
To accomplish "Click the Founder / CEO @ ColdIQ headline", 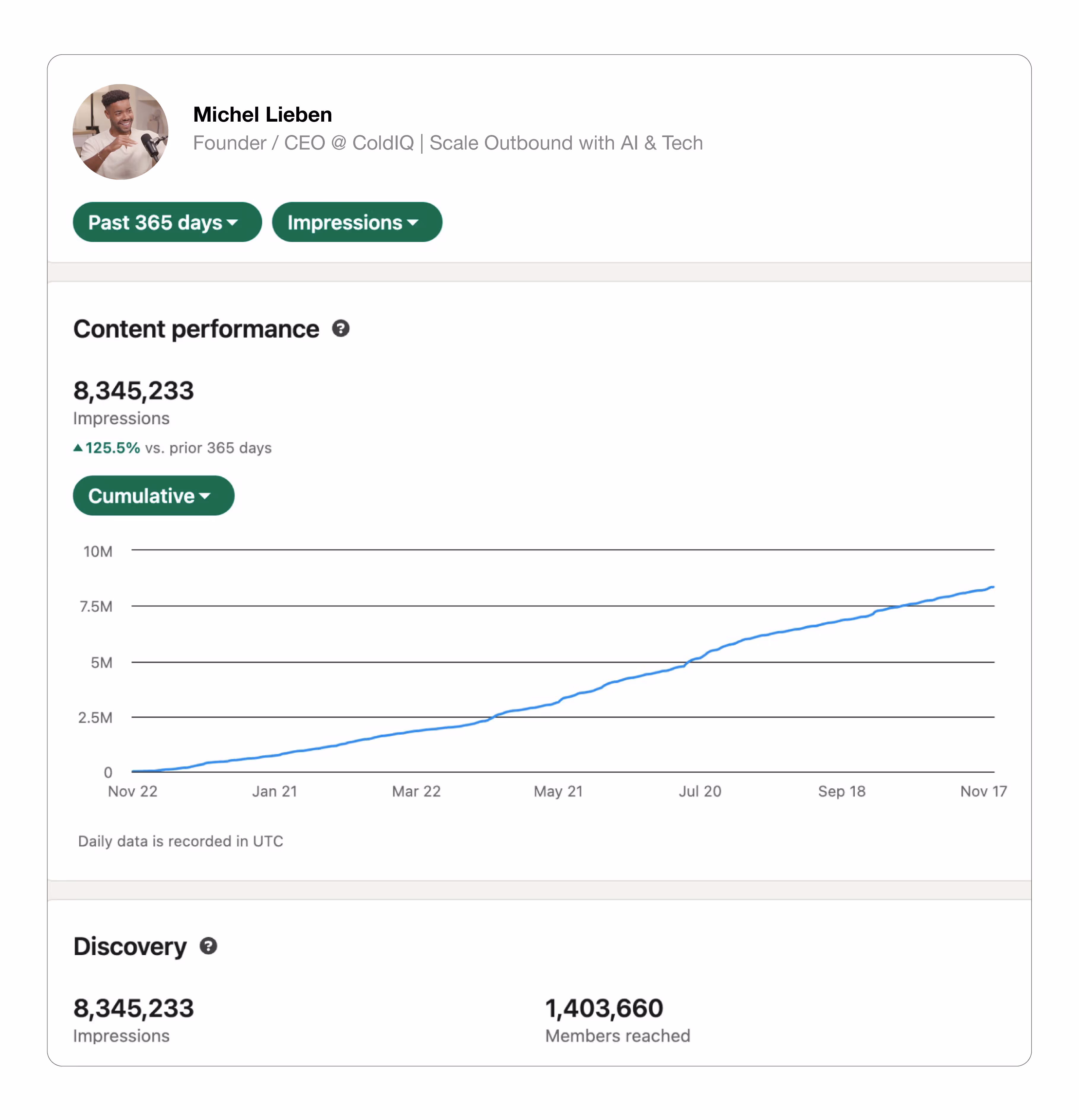I will (447, 143).
